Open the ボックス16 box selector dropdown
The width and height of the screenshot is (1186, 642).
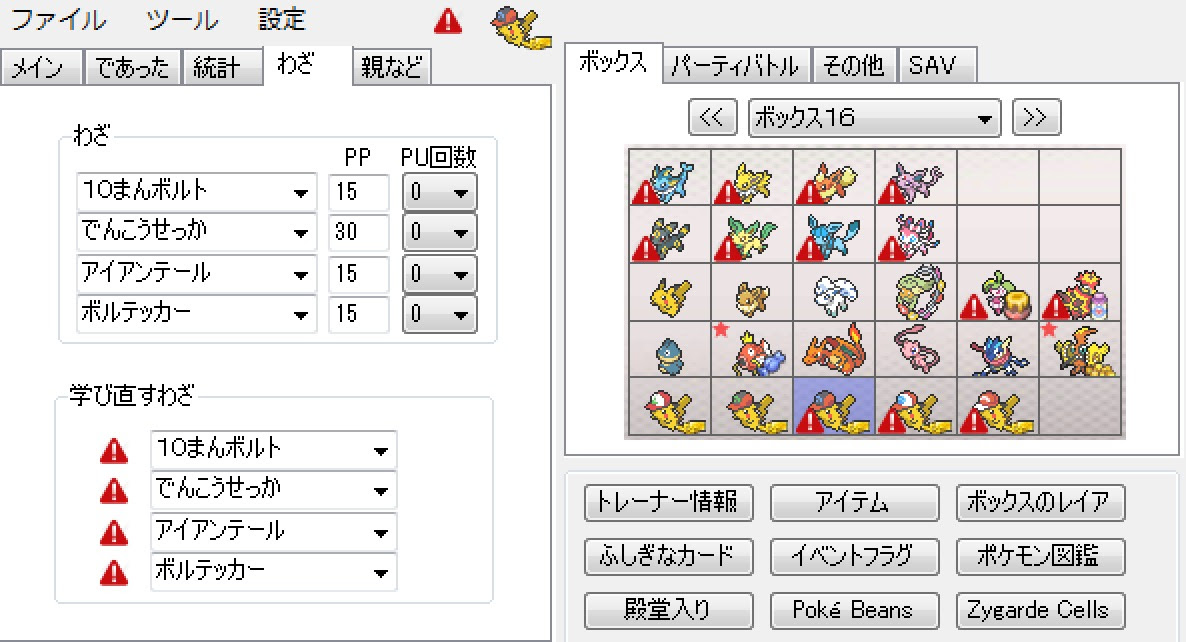[x=874, y=118]
